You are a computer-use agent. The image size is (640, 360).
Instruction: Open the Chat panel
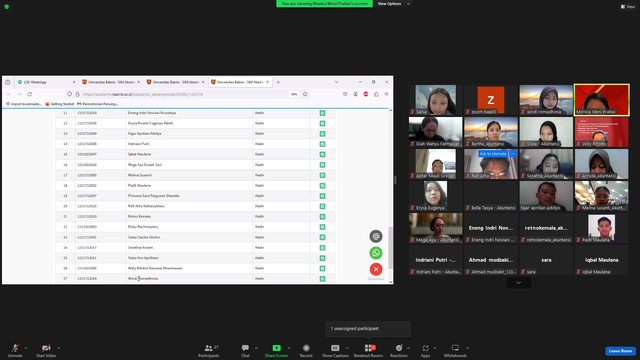[245, 350]
